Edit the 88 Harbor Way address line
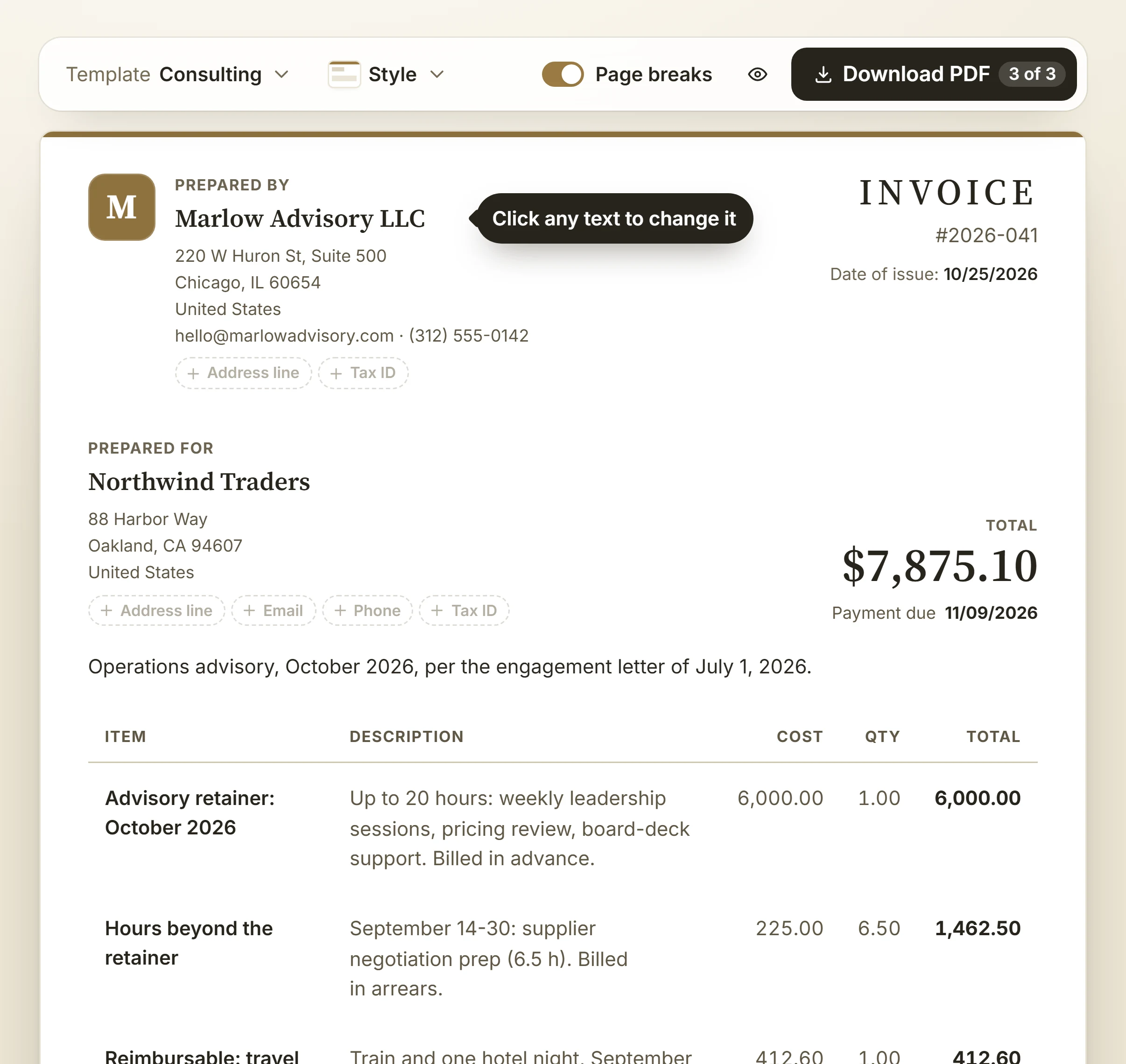This screenshot has height=1064, width=1126. click(x=148, y=519)
